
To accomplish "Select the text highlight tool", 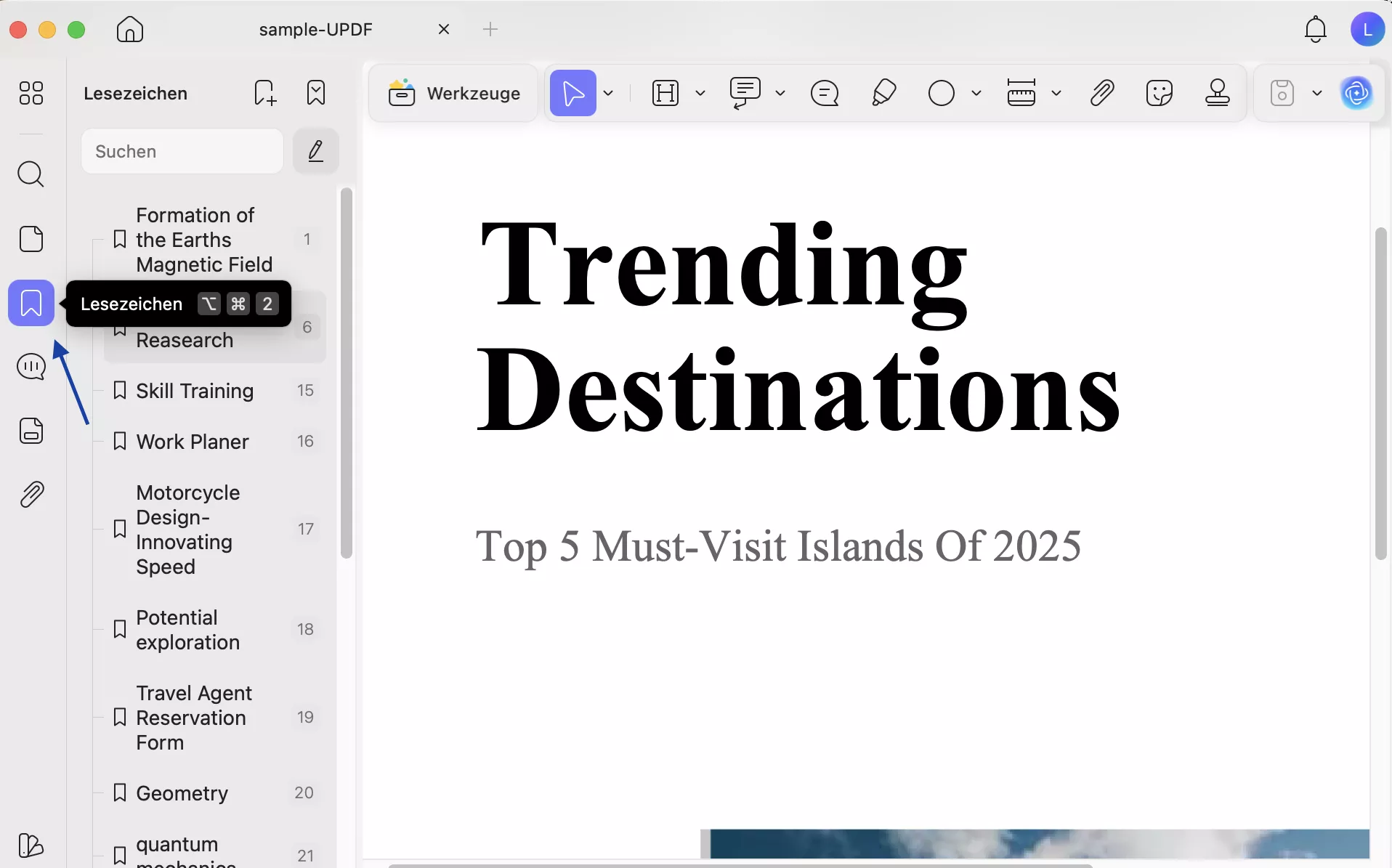I will (x=665, y=93).
